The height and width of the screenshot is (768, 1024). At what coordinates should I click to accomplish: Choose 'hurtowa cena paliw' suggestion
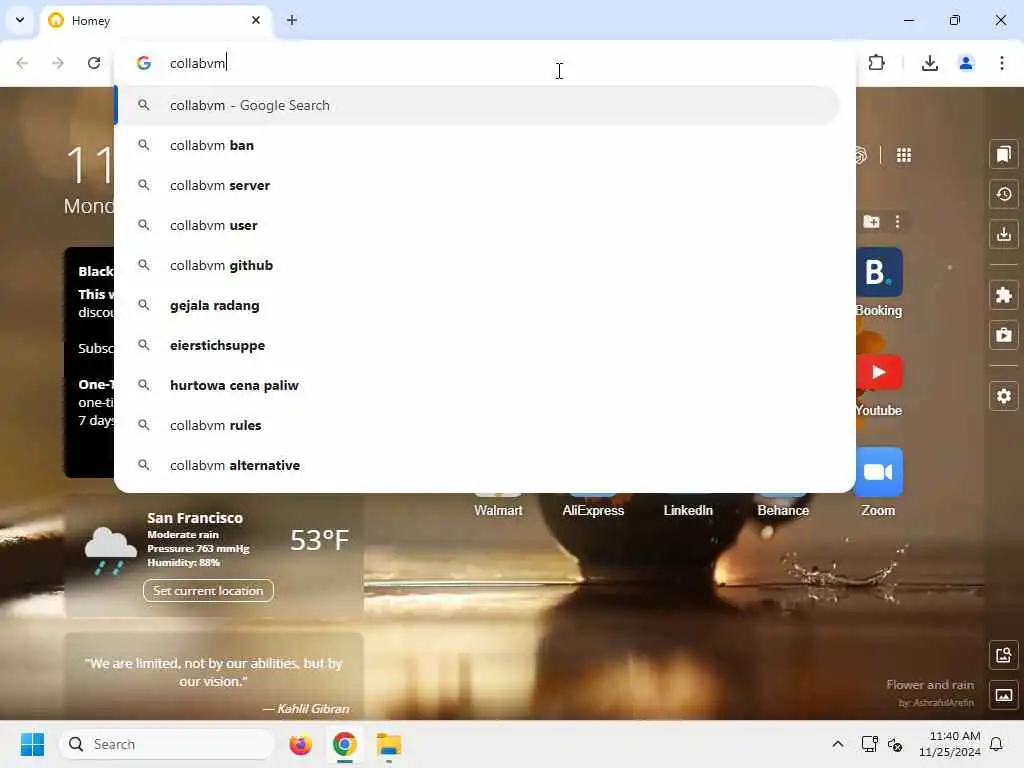477,385
